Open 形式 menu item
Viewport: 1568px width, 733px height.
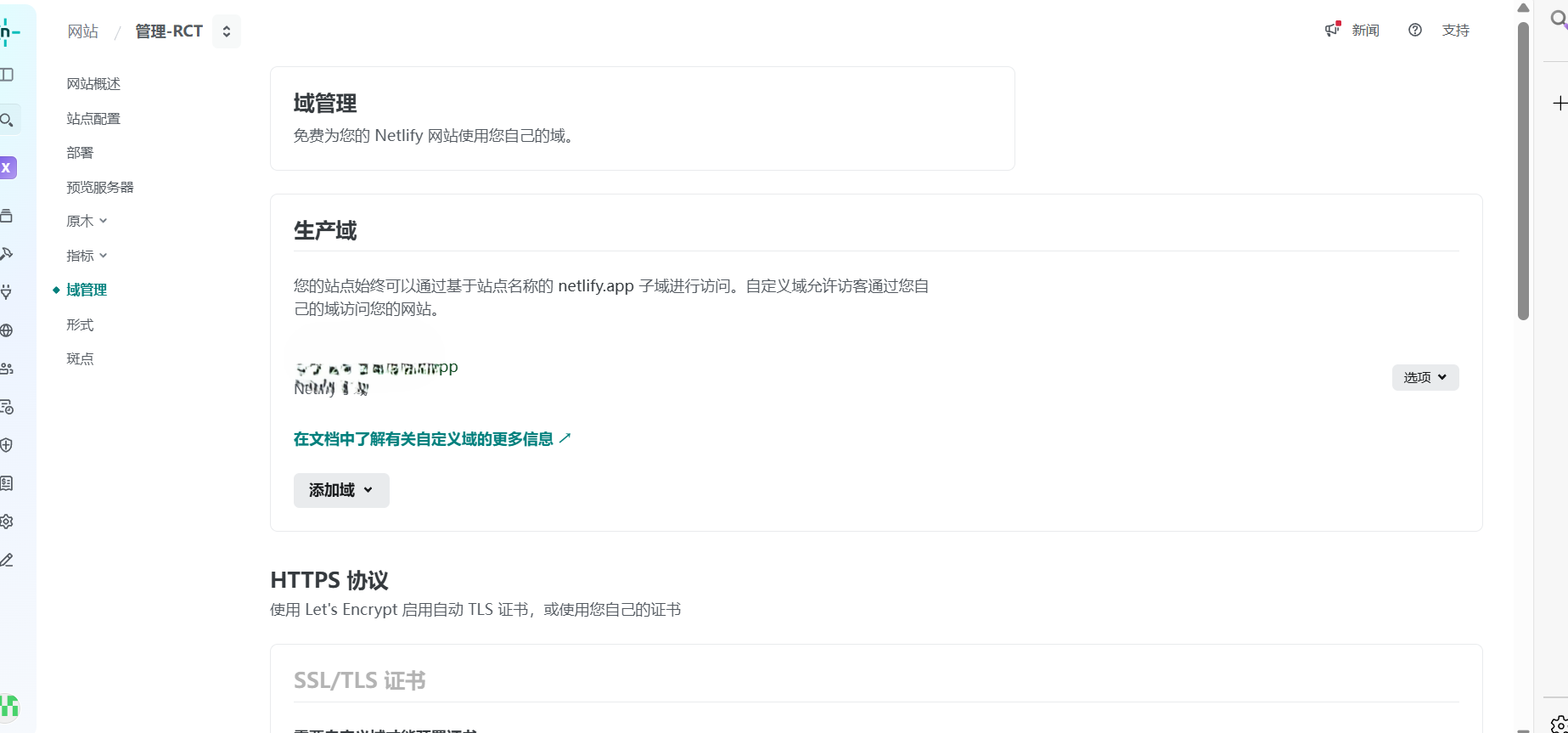click(80, 325)
